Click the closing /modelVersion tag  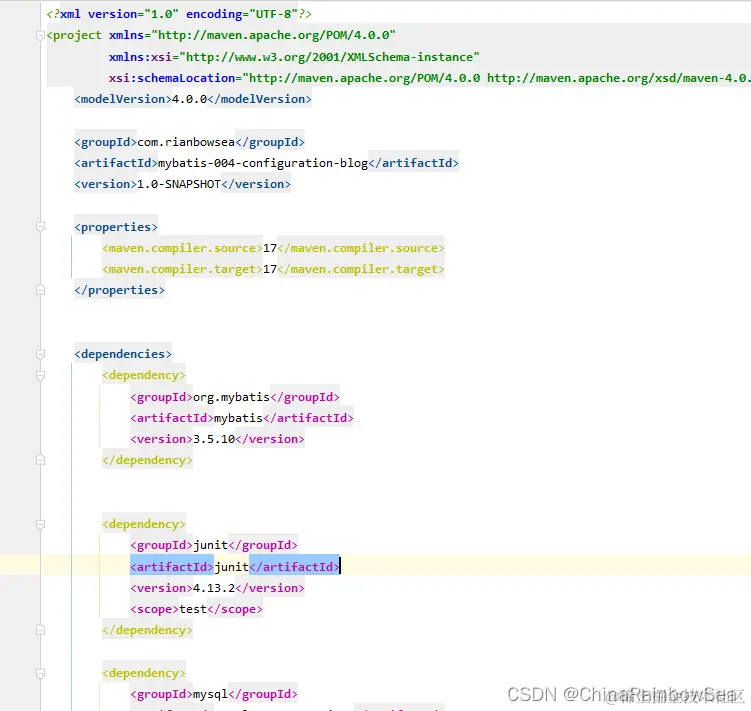click(x=260, y=99)
